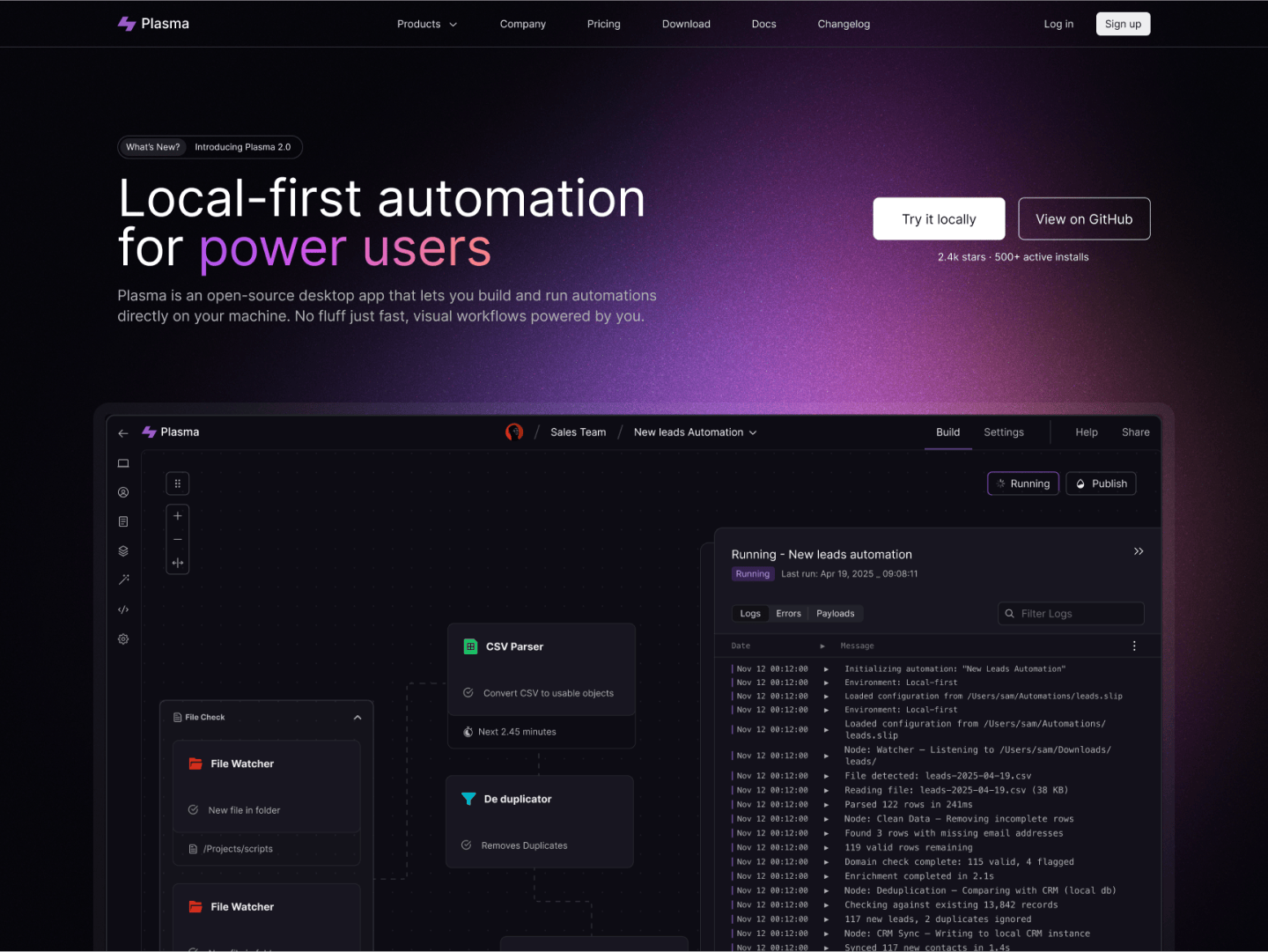Click the Try it locally button

939,218
